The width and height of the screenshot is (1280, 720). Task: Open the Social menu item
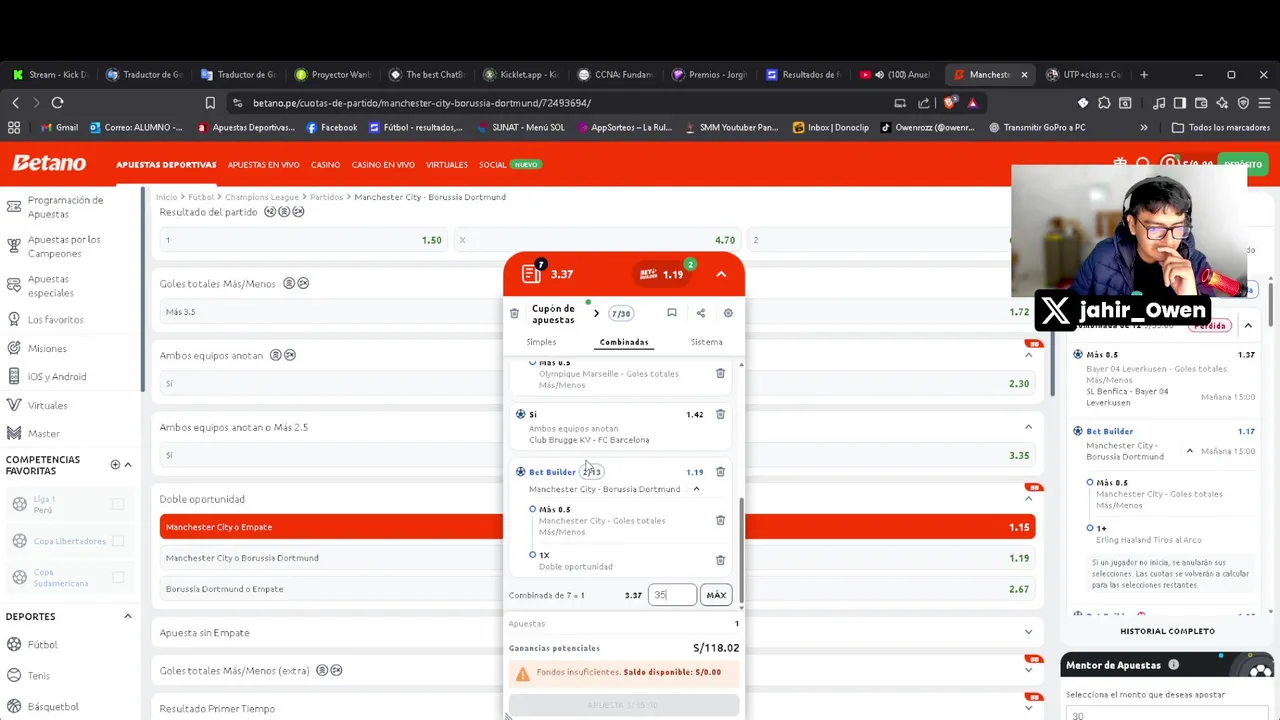(492, 165)
